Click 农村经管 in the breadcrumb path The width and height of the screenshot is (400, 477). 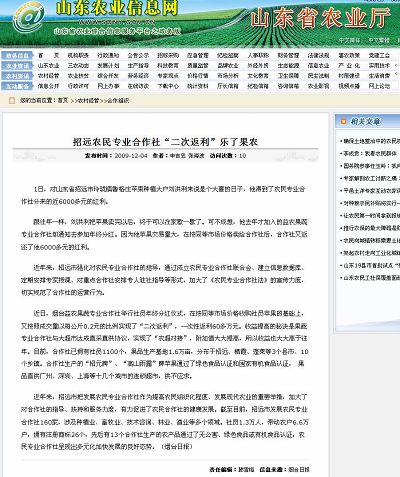(88, 100)
